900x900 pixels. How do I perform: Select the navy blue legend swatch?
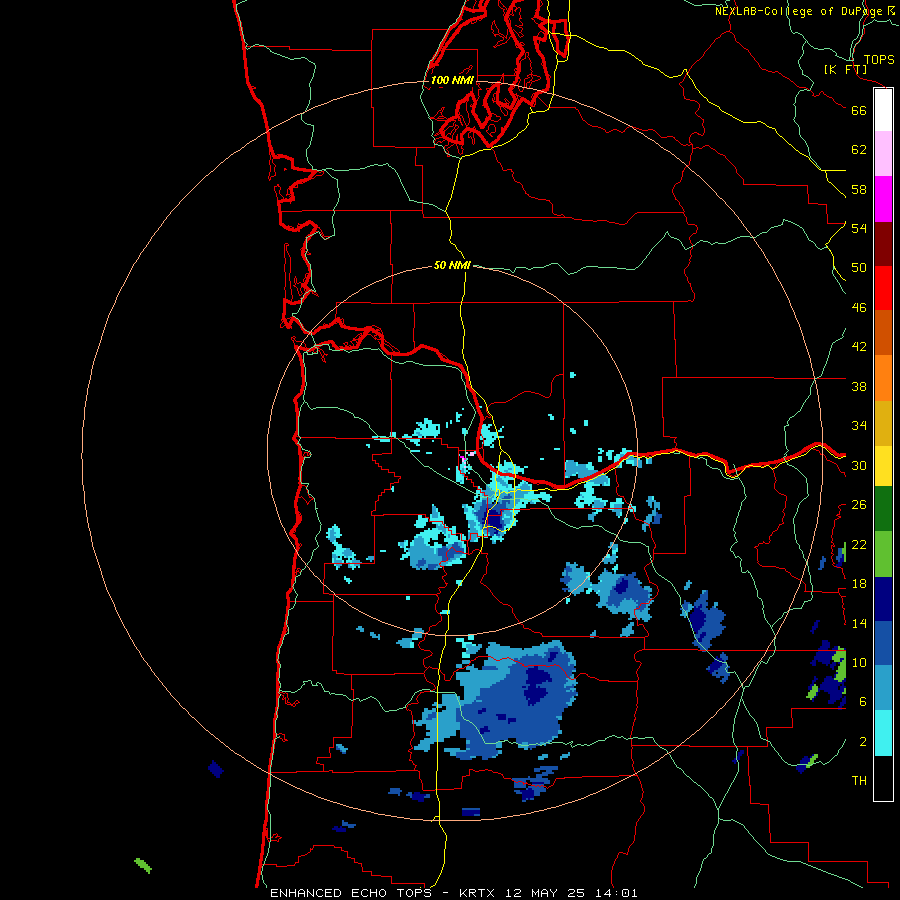(x=883, y=599)
